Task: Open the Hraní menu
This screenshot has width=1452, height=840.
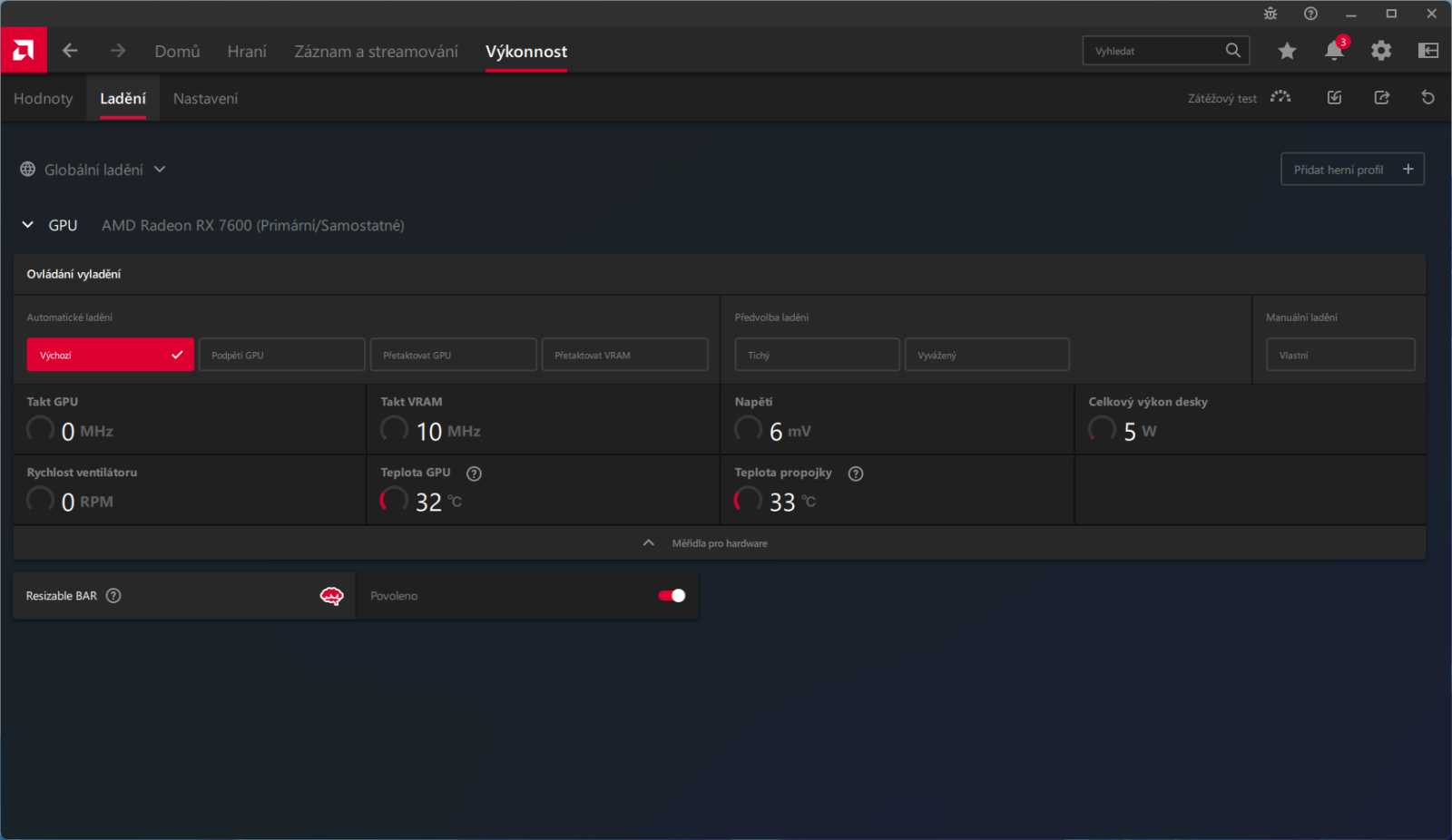Action: [247, 52]
